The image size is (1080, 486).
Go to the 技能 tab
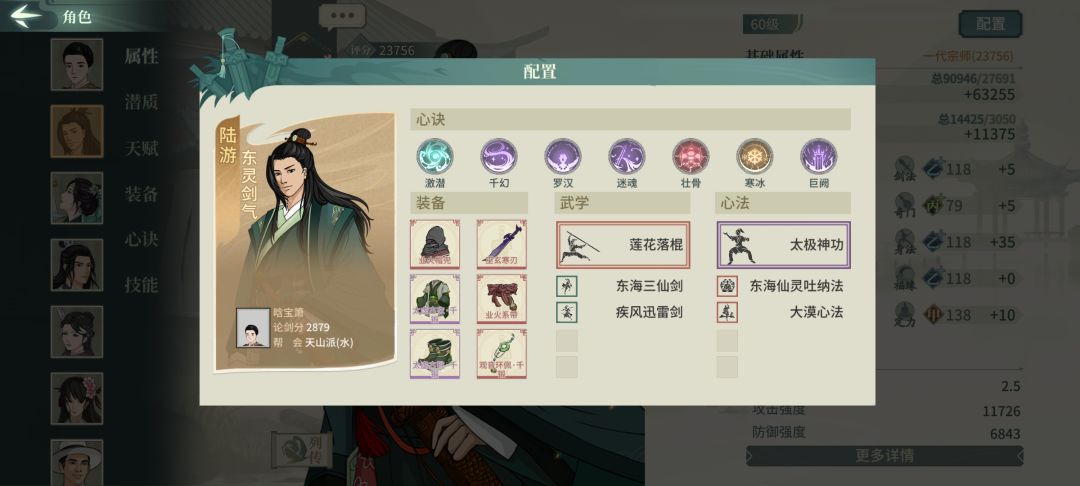tap(141, 284)
